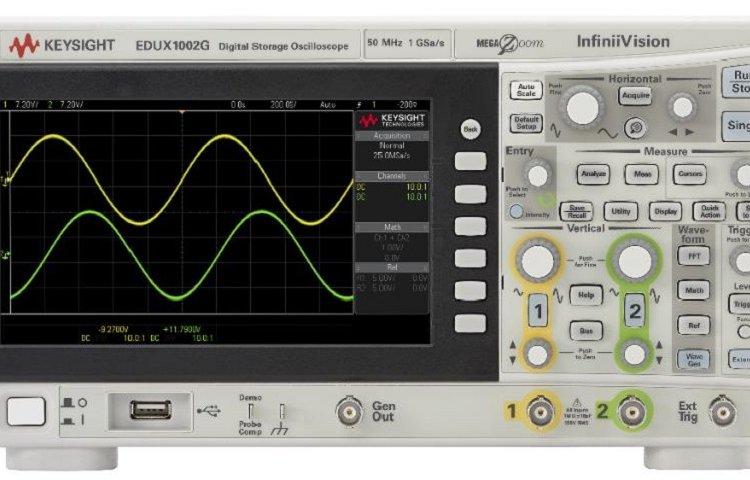Open the Save Recall menu

pos(577,211)
